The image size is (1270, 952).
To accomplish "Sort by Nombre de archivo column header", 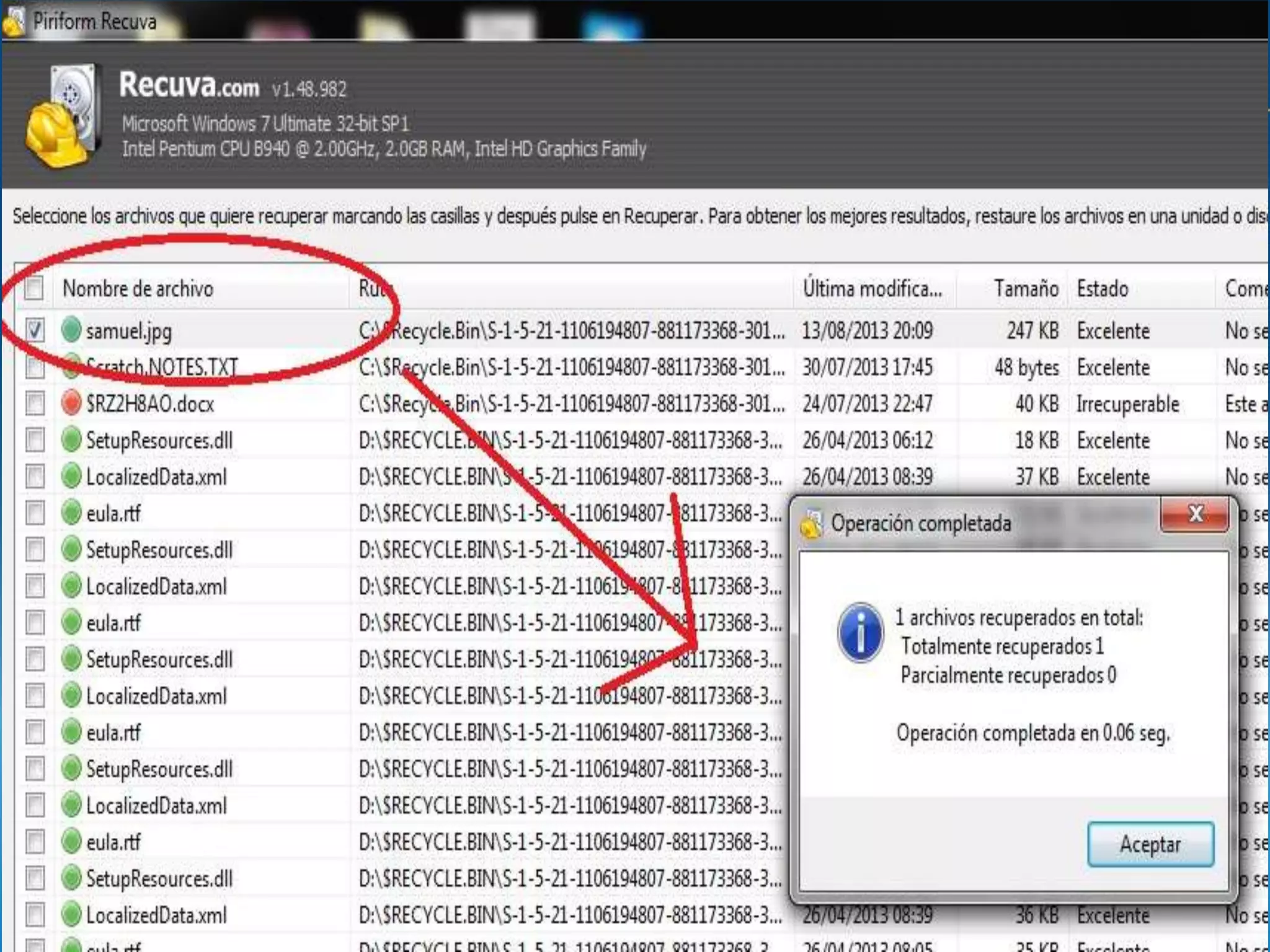I will [x=138, y=289].
